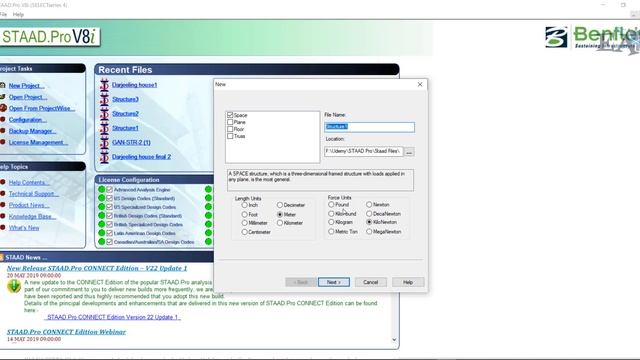Click the Darjeeling house final 2 file icon

pos(104,157)
